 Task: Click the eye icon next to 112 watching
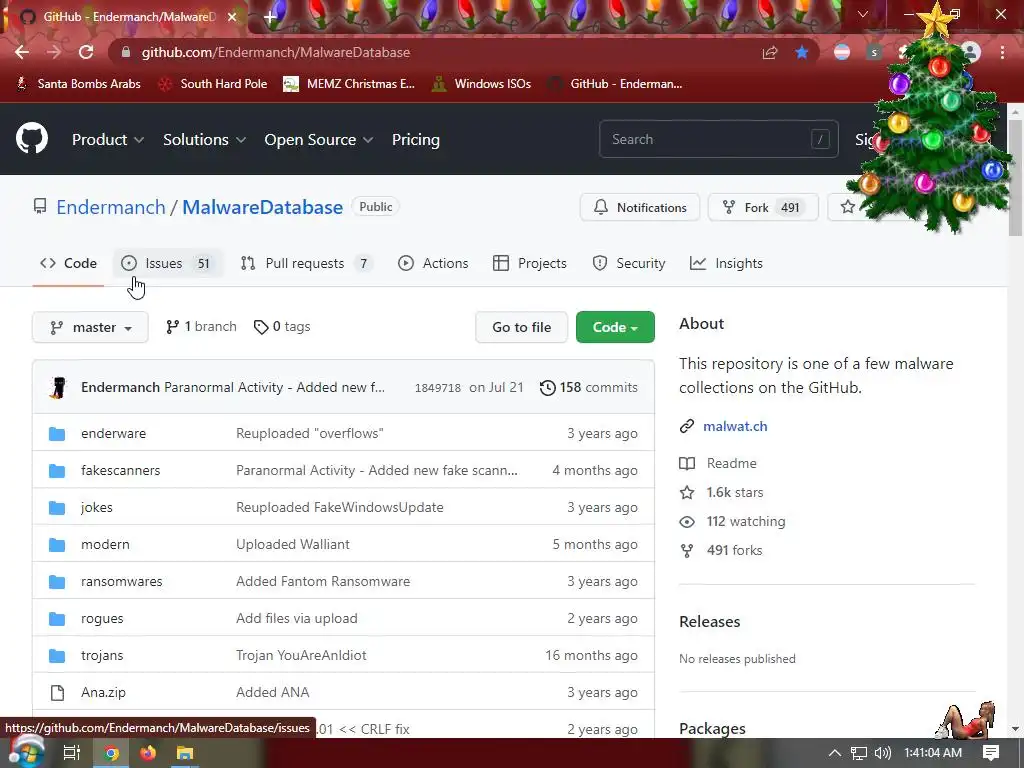687,522
